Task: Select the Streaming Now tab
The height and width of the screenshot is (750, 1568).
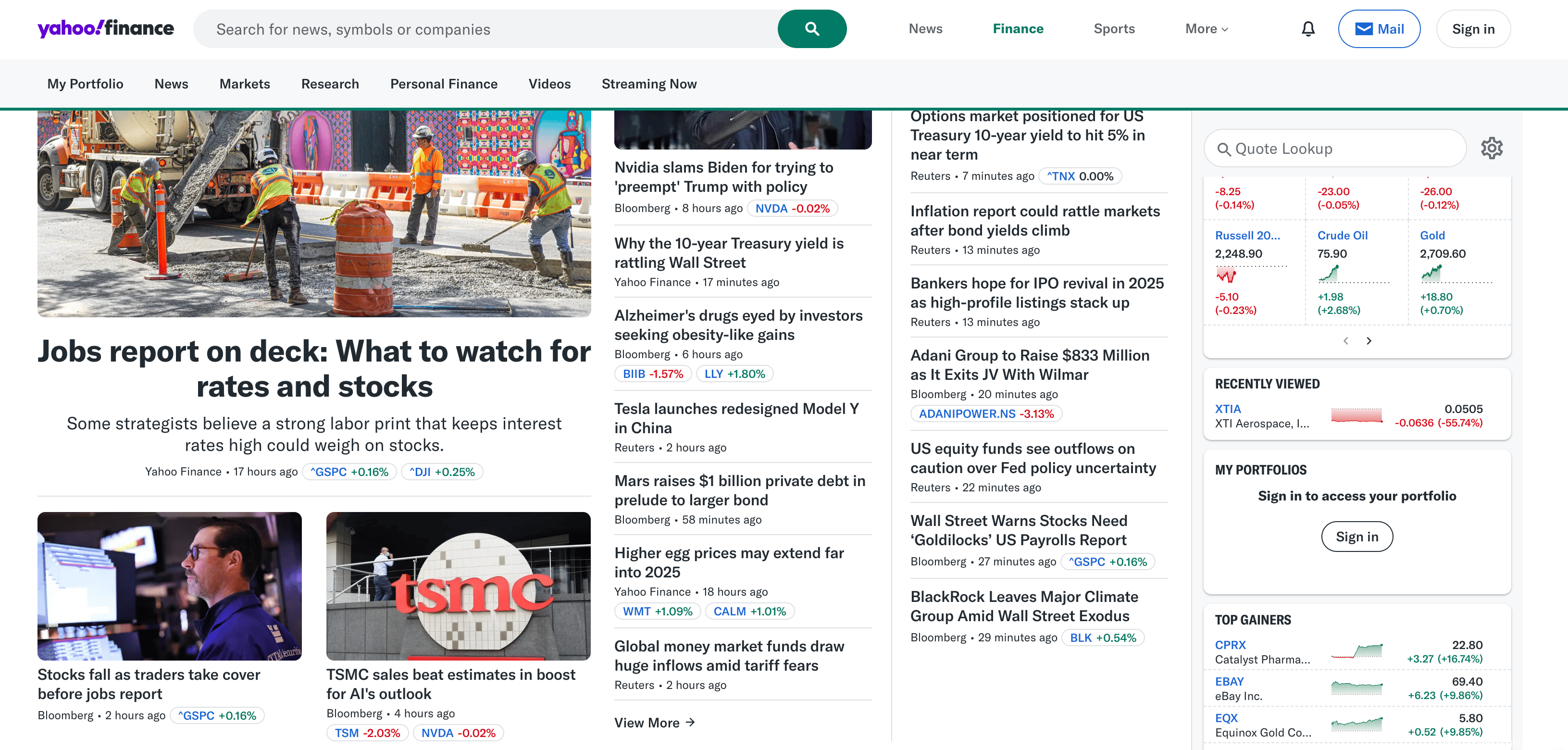Action: point(649,84)
